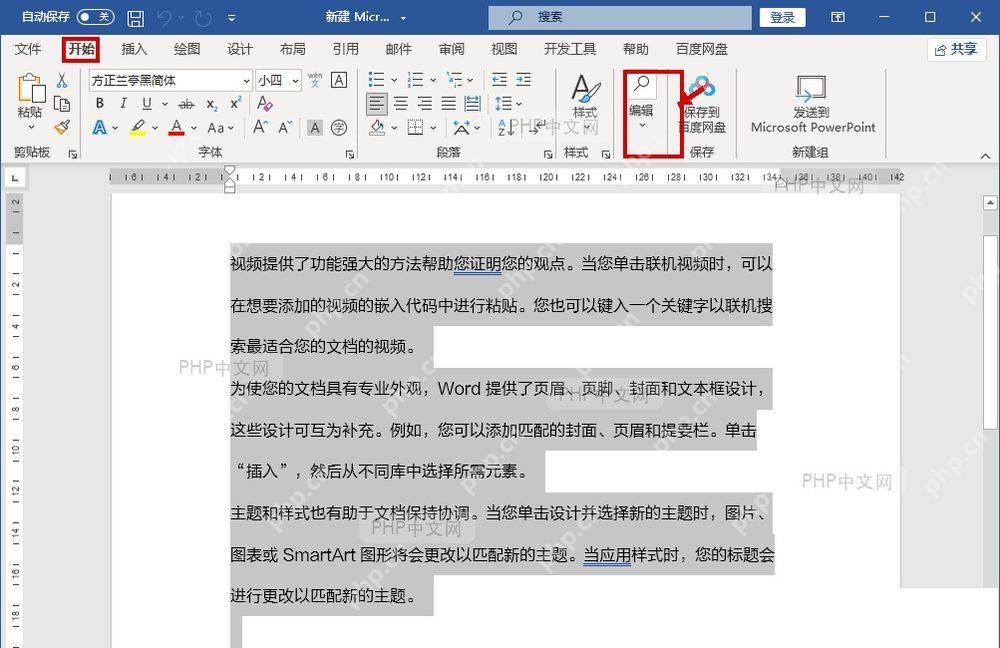Click the 登录 sign-in button
The image size is (1000, 648).
tap(783, 17)
